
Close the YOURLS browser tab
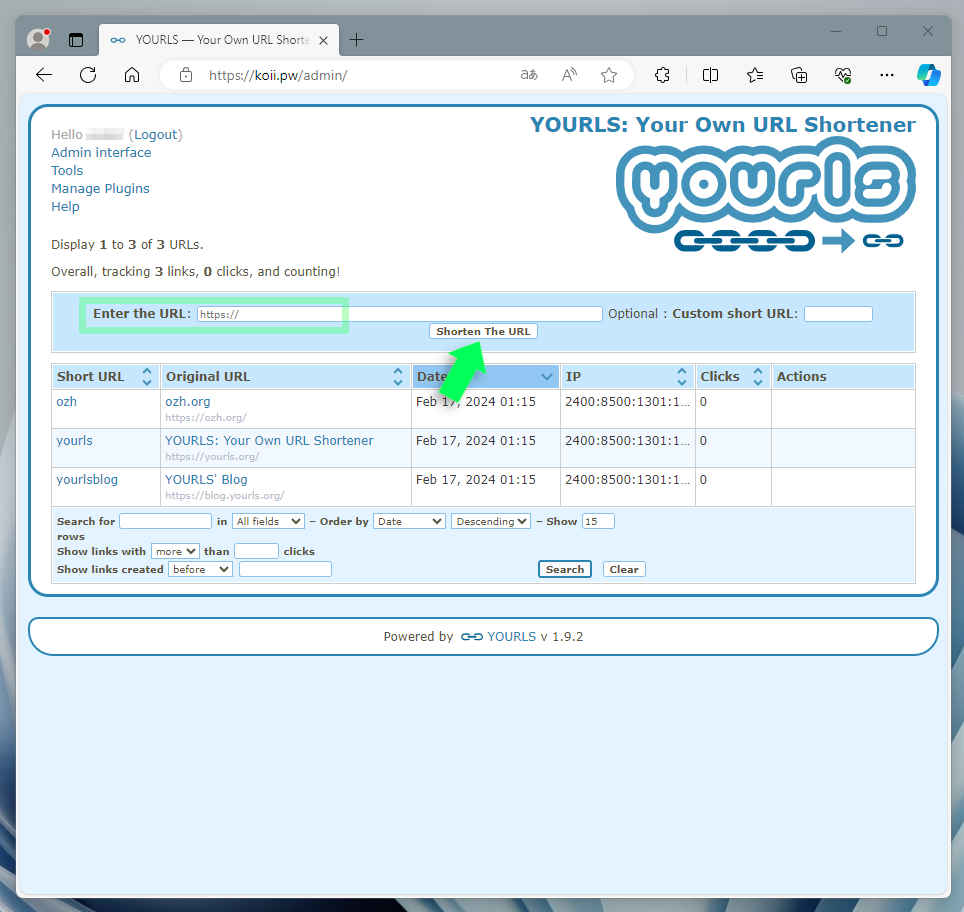323,40
